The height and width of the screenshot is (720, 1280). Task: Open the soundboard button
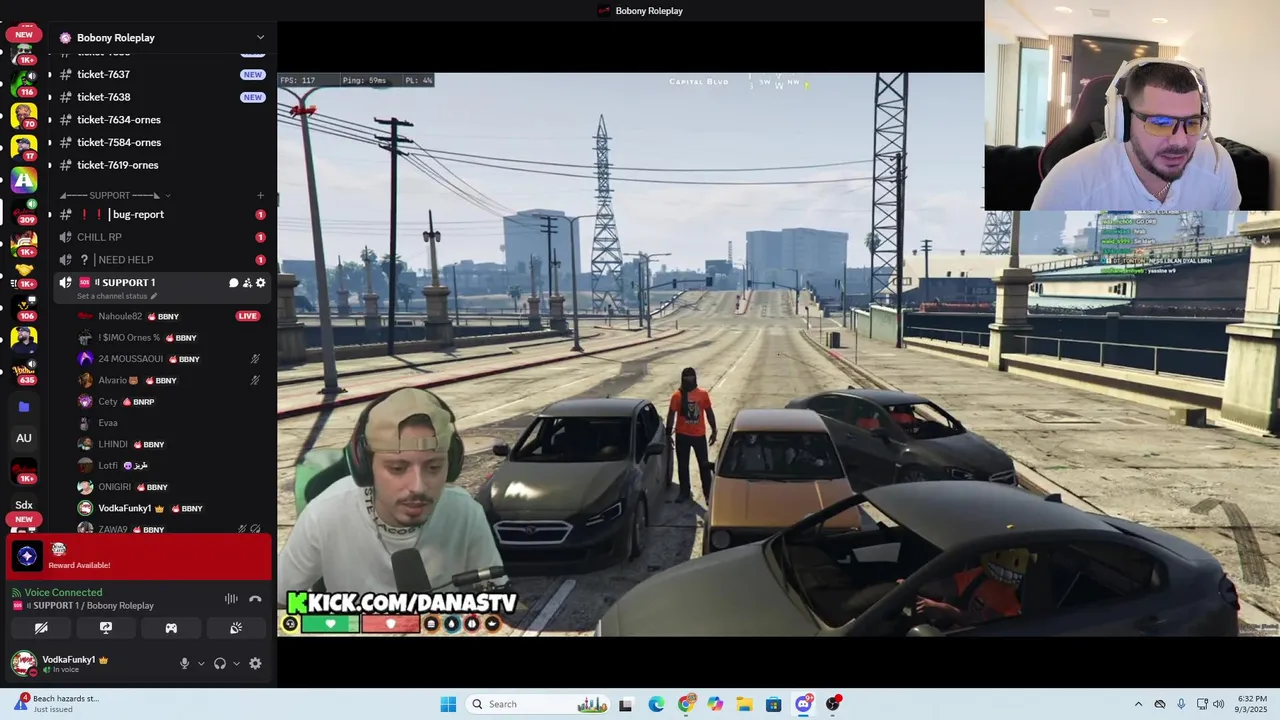236,628
